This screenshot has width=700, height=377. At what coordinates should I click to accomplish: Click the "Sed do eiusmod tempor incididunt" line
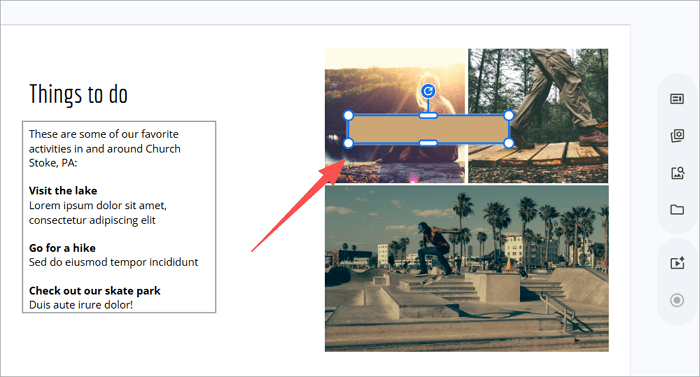[113, 262]
